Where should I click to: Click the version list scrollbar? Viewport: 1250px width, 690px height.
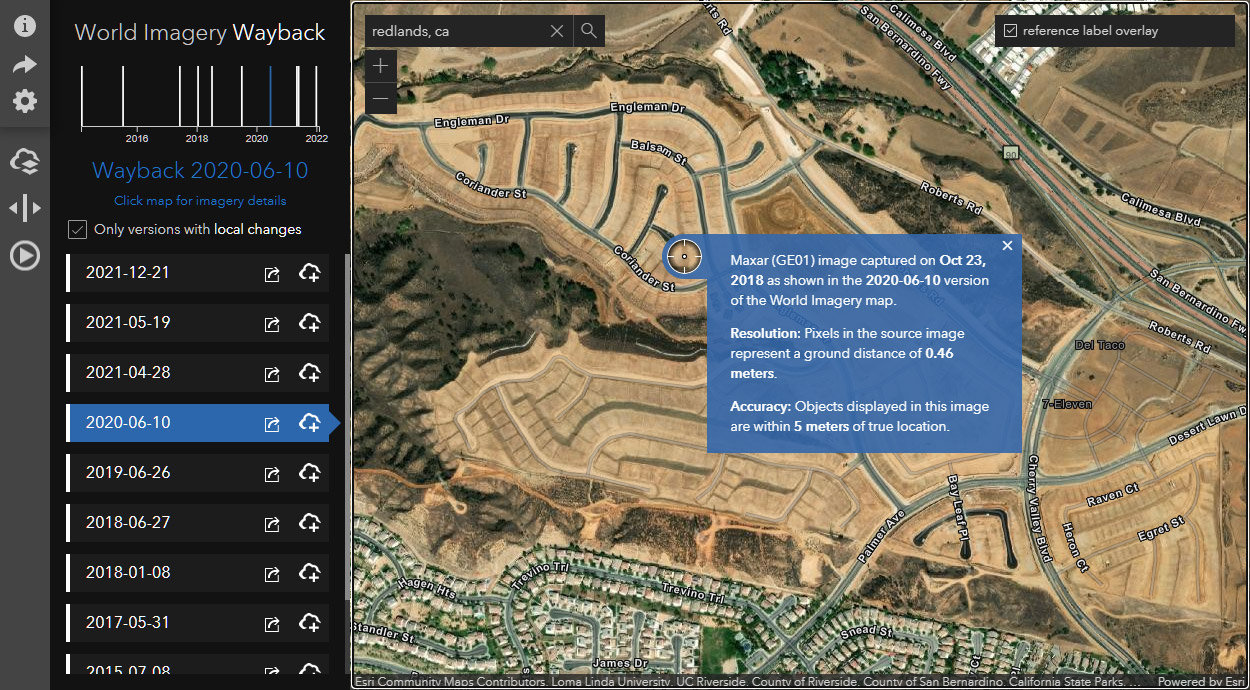347,426
